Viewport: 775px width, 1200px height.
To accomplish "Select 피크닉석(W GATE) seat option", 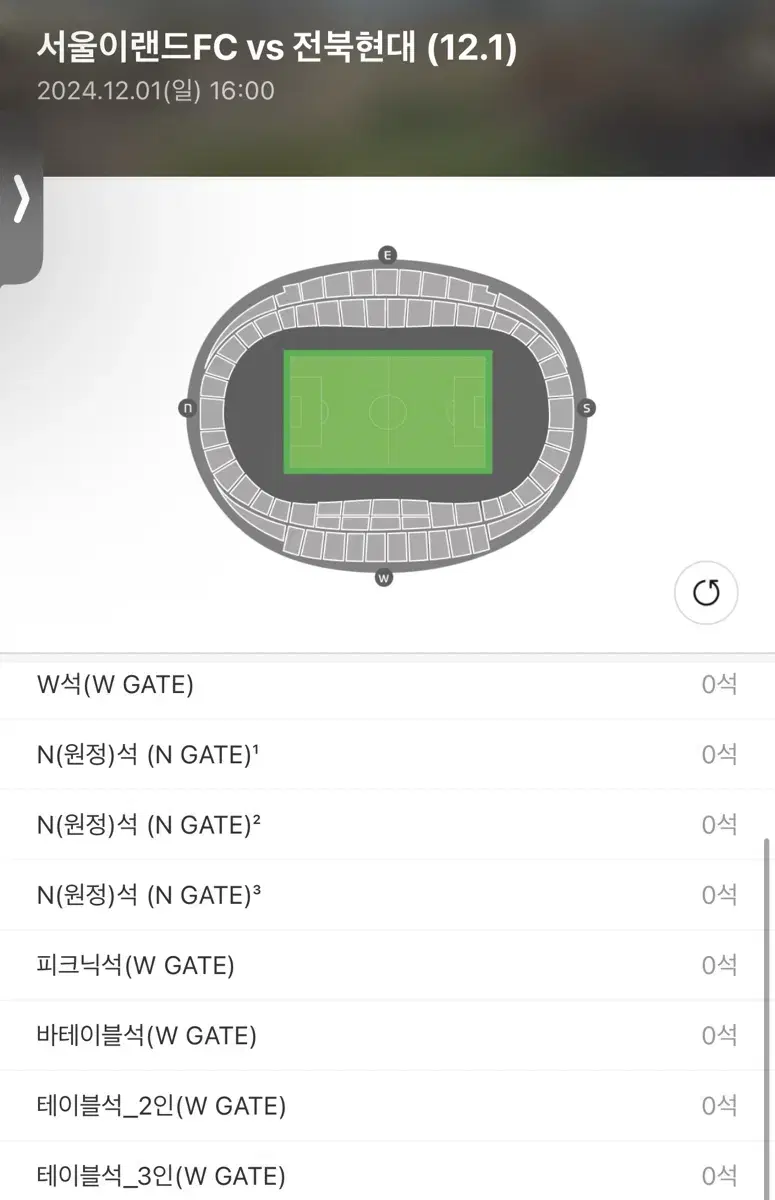I will (x=387, y=965).
